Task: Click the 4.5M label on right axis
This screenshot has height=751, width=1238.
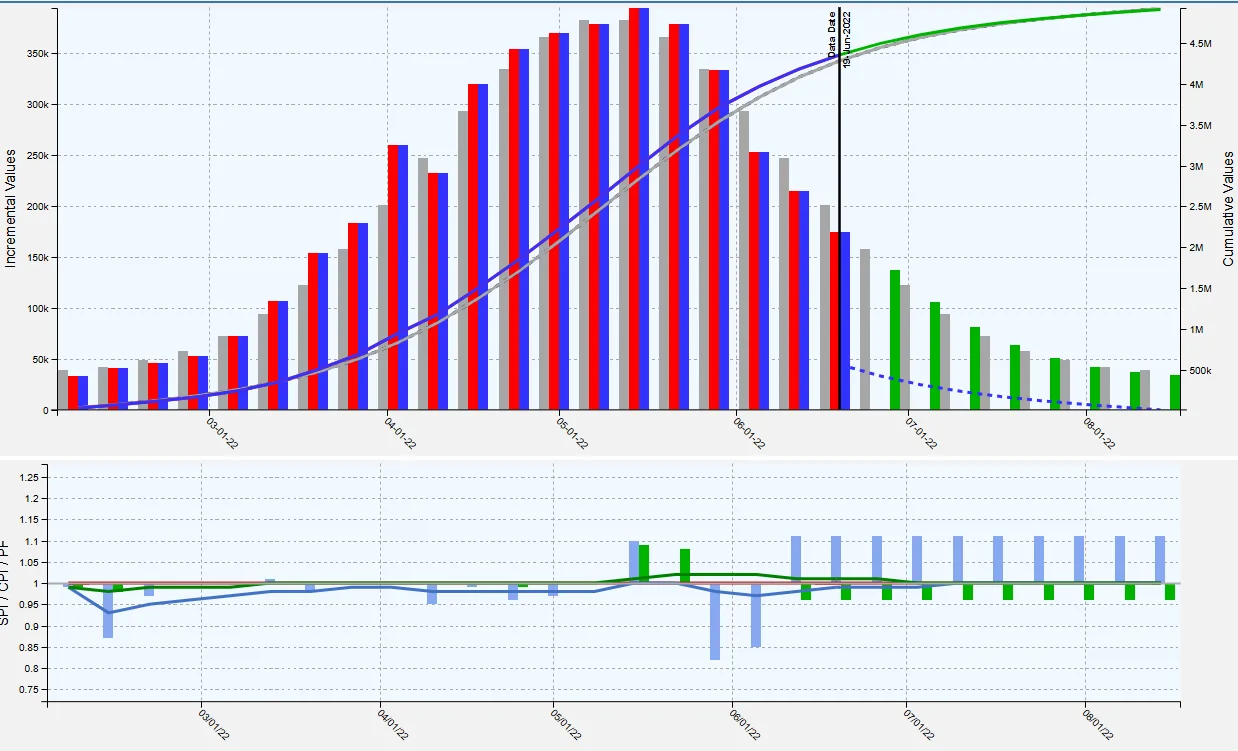Action: tap(1201, 44)
